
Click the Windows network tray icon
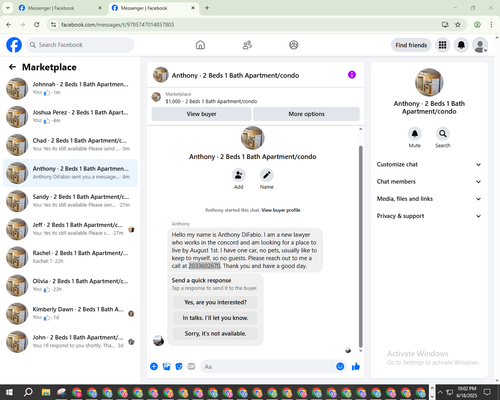[x=450, y=392]
